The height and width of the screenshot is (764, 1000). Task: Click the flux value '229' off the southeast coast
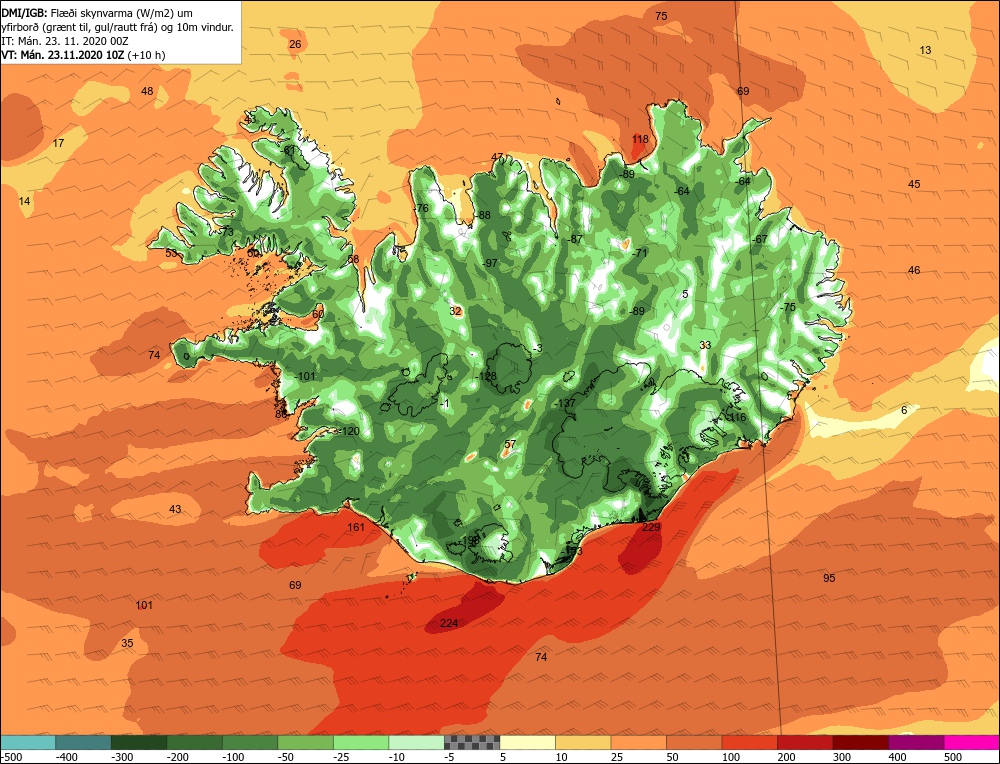(651, 527)
